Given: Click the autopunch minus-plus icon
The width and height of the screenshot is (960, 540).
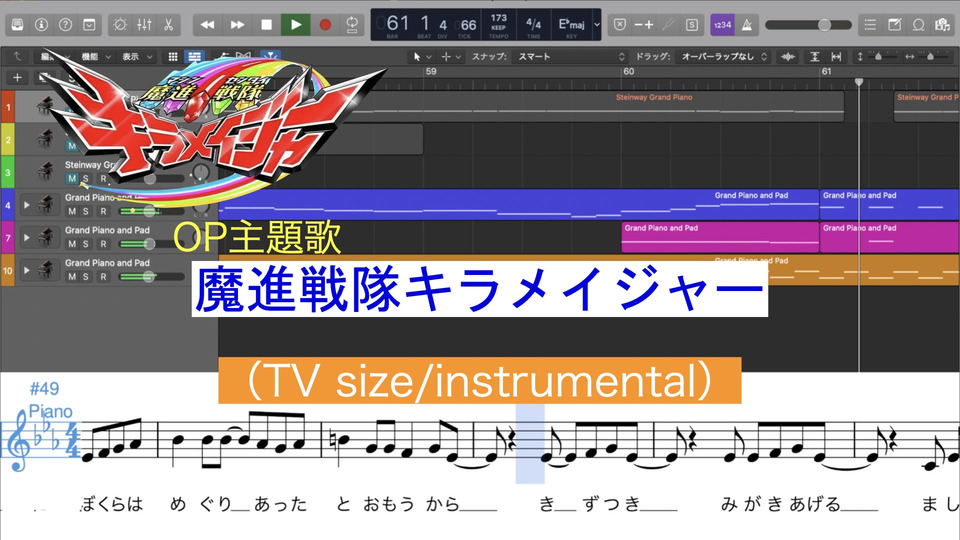Looking at the screenshot, I should pyautogui.click(x=643, y=24).
